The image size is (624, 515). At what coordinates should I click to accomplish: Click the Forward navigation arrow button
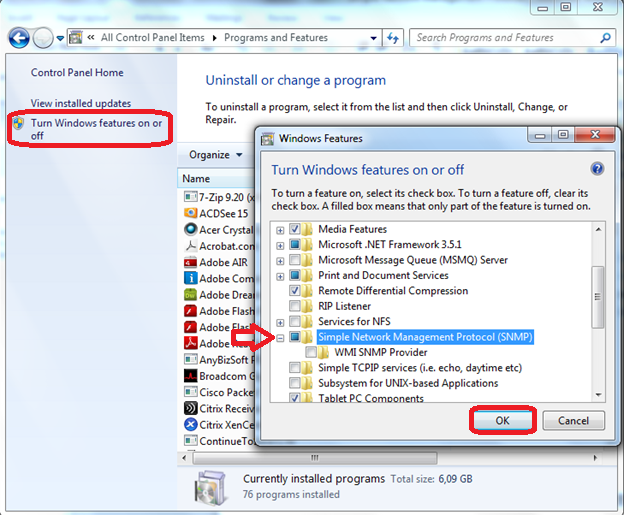click(43, 38)
